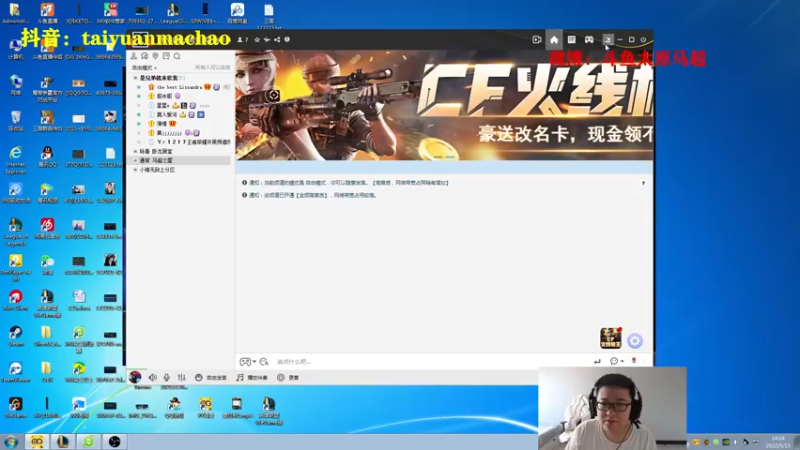The image size is (800, 450).
Task: Click the record audio button
Action: coord(288,378)
